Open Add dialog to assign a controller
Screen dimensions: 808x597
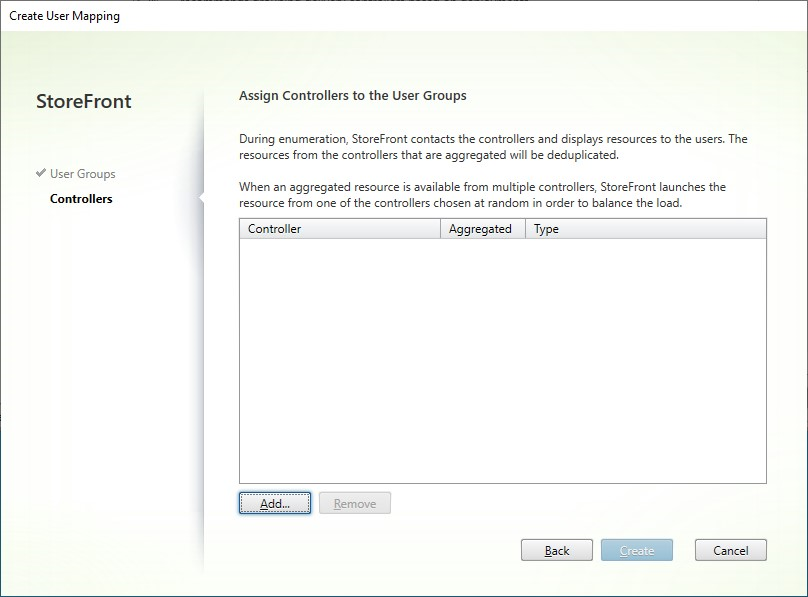[x=275, y=503]
